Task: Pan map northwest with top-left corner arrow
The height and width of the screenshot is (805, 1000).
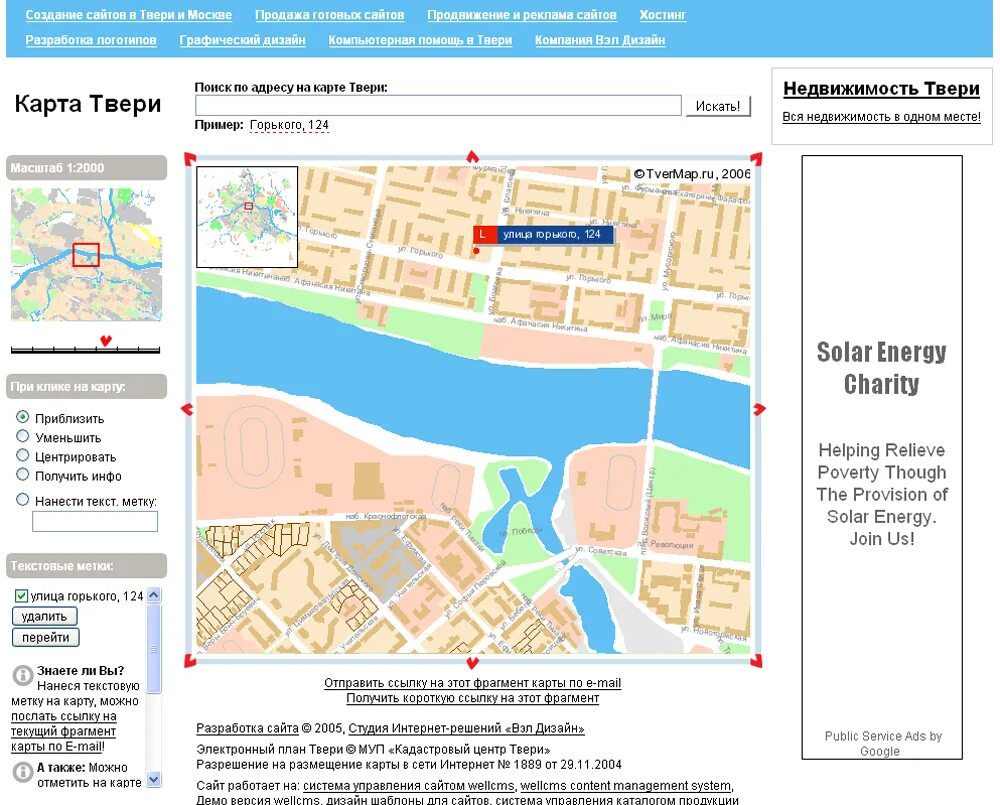Action: point(189,159)
